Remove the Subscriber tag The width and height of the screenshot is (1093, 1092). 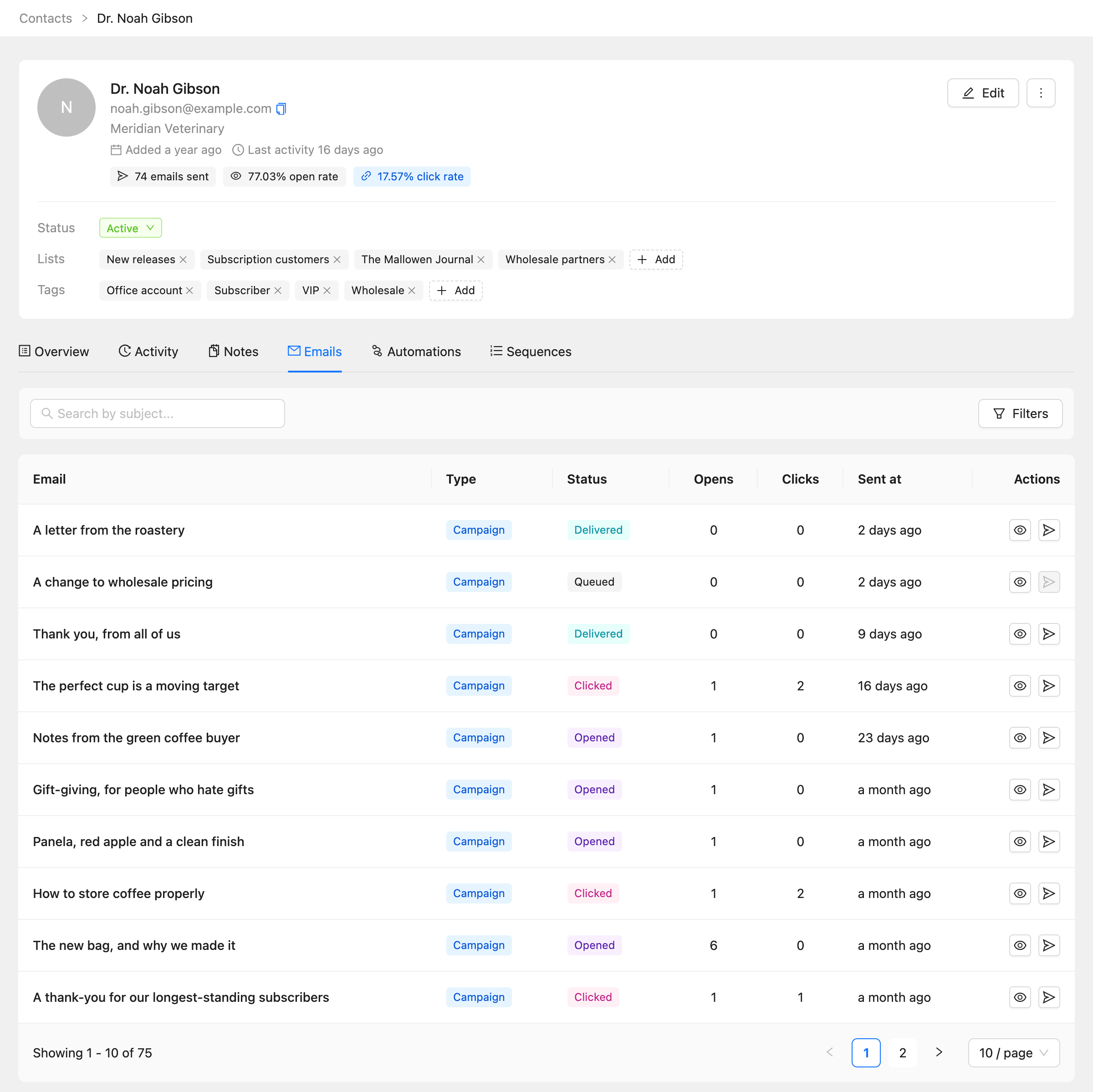[278, 291]
